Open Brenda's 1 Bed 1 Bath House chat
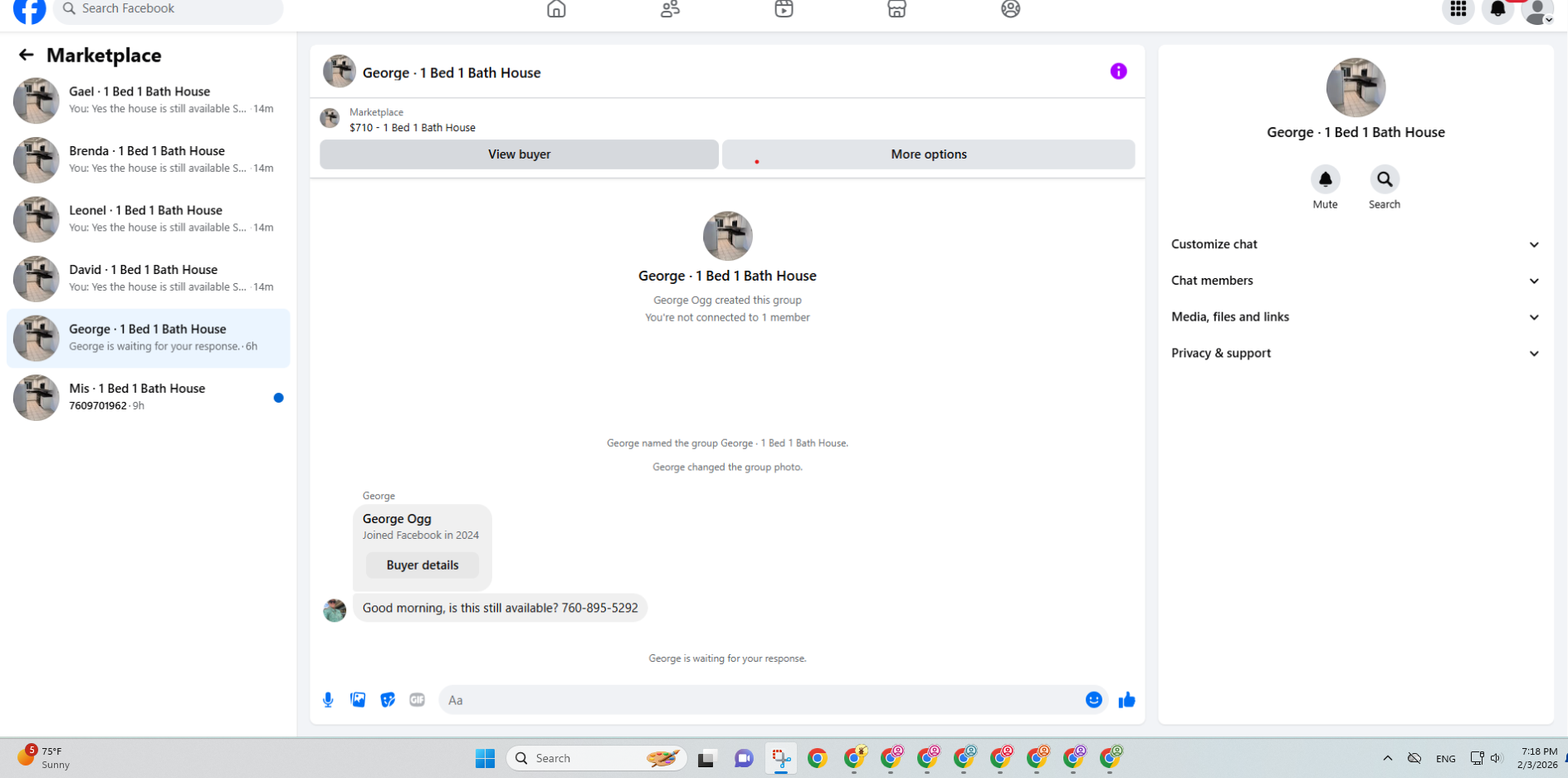This screenshot has height=778, width=1568. pyautogui.click(x=148, y=160)
